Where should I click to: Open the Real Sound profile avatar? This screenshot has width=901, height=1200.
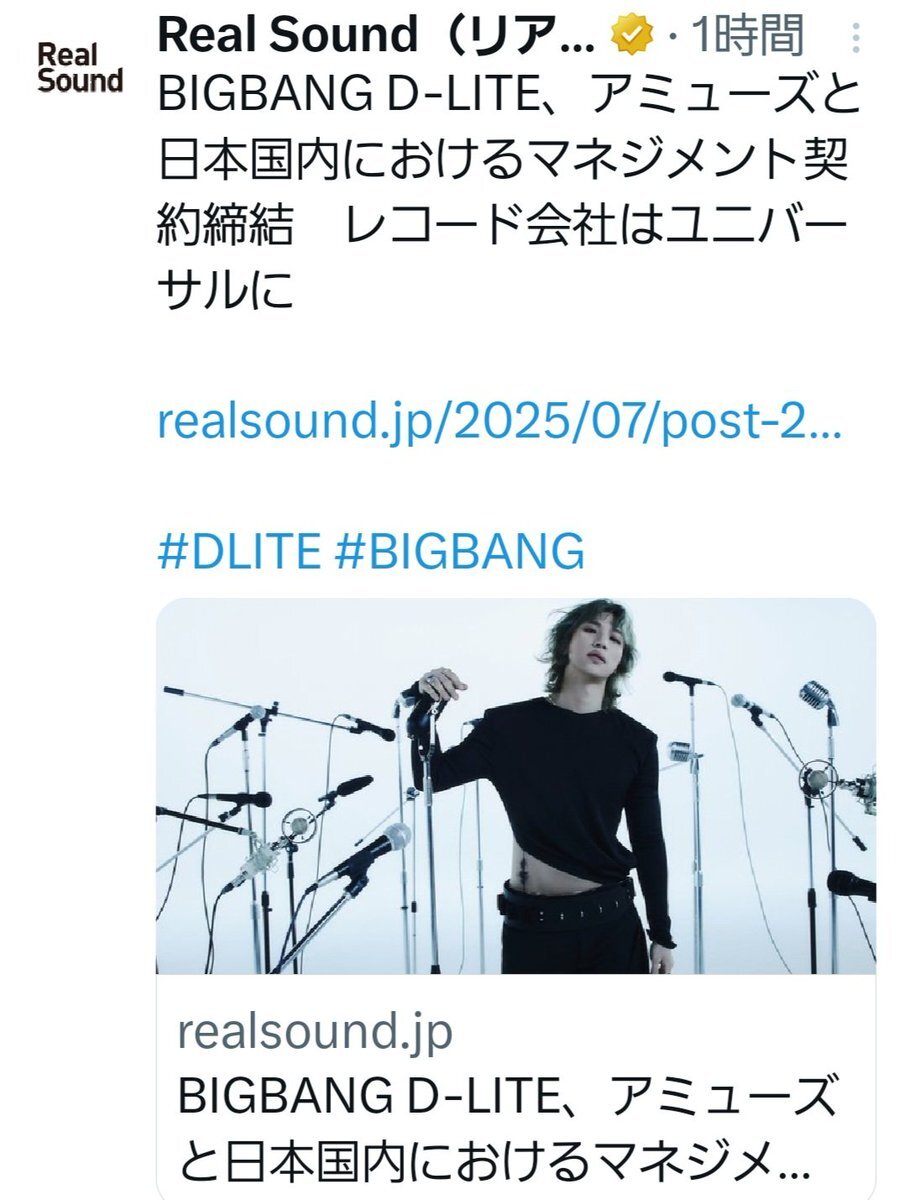coord(80,67)
